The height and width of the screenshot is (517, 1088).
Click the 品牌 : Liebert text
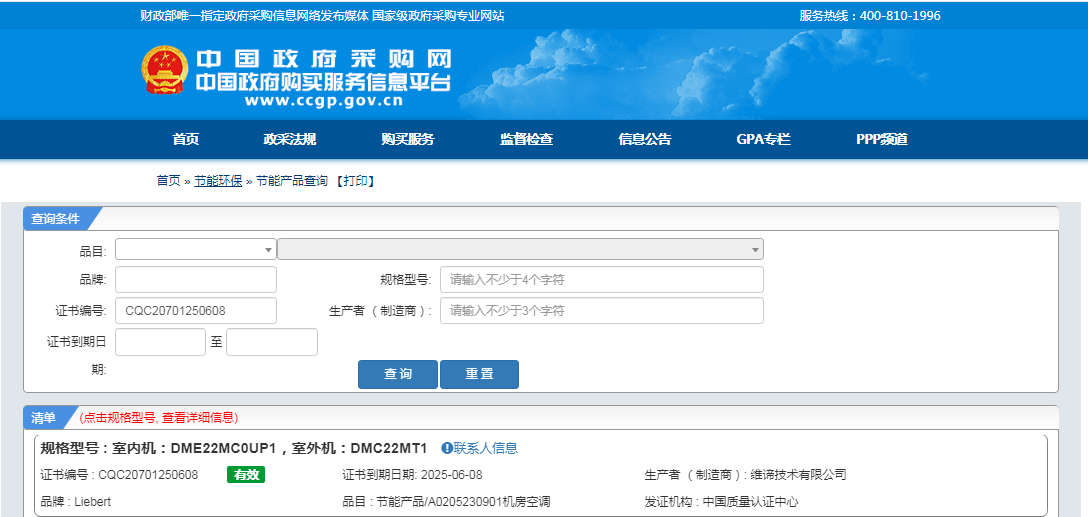tap(76, 502)
